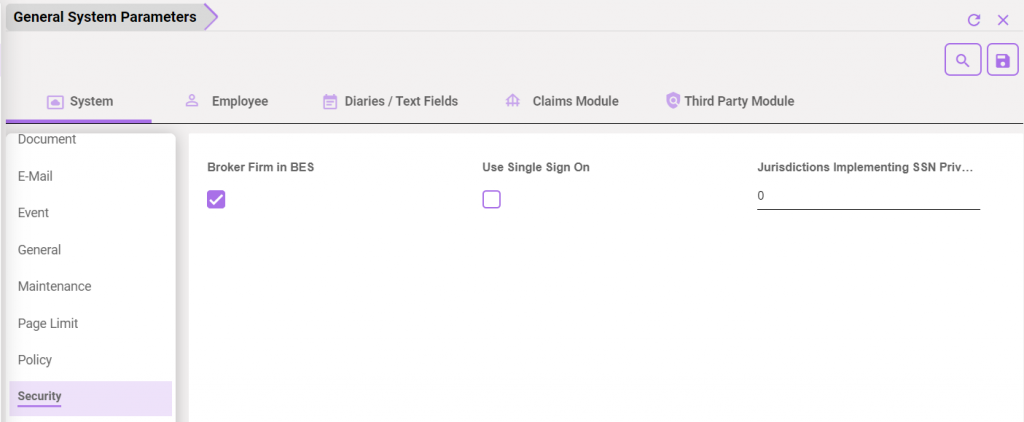The width and height of the screenshot is (1024, 422).
Task: Click the Third Party Module shield icon
Action: coord(673,101)
